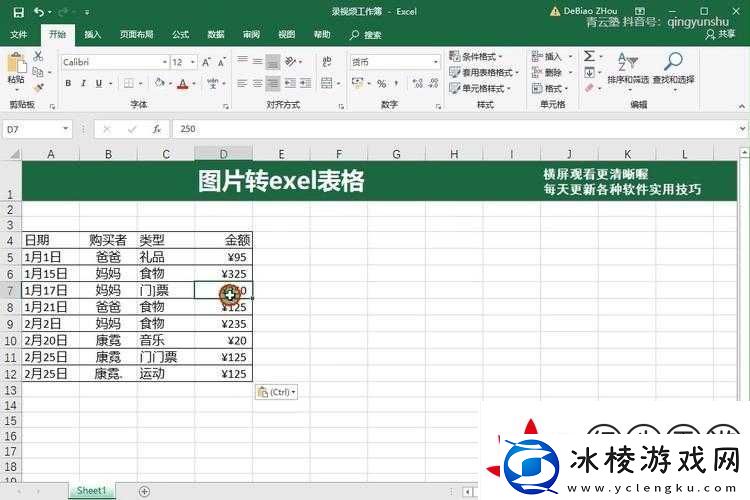This screenshot has height=500, width=750.
Task: Click Increase Indent icon
Action: pos(306,83)
